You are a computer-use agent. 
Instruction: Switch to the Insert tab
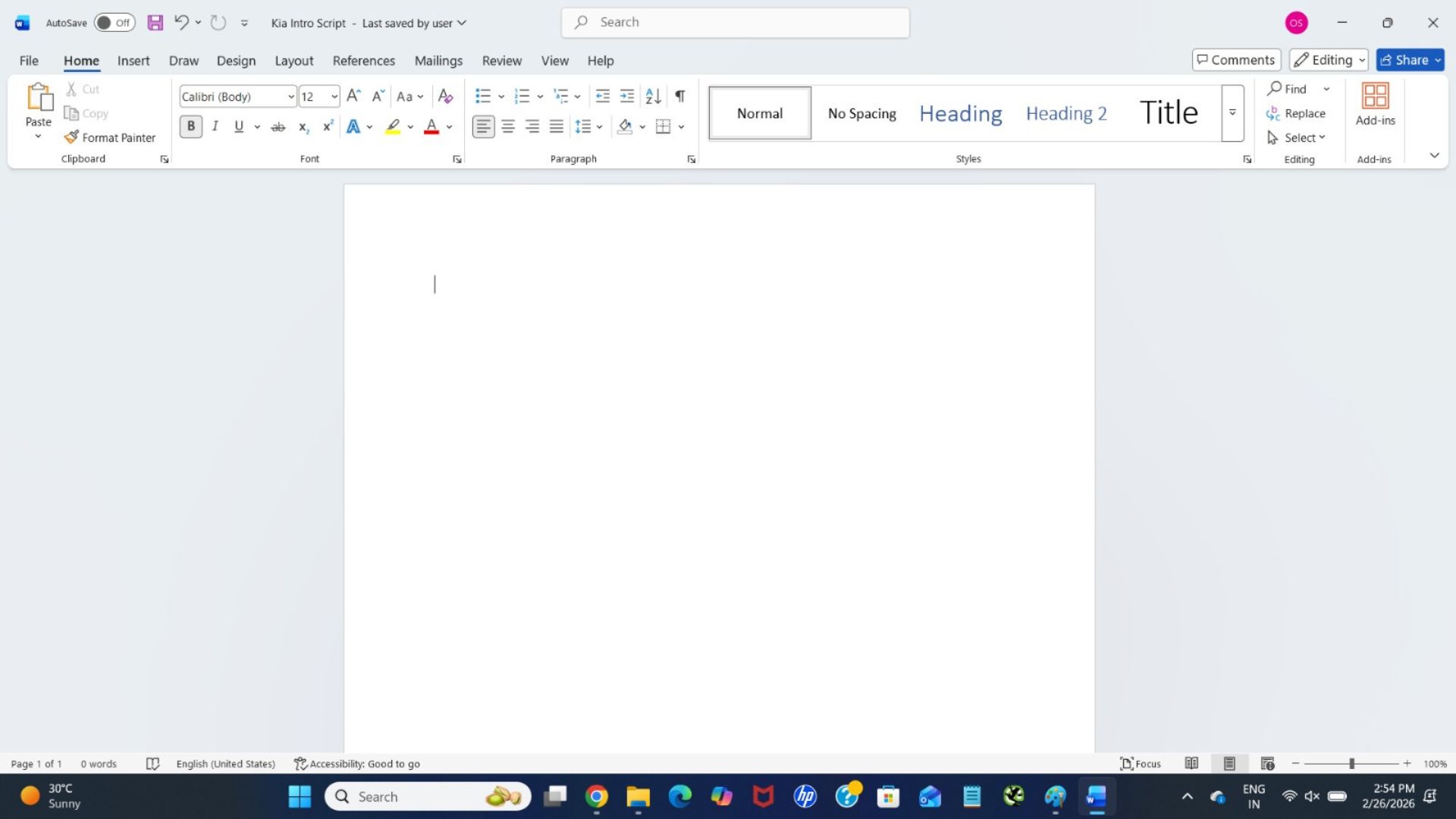[x=133, y=60]
